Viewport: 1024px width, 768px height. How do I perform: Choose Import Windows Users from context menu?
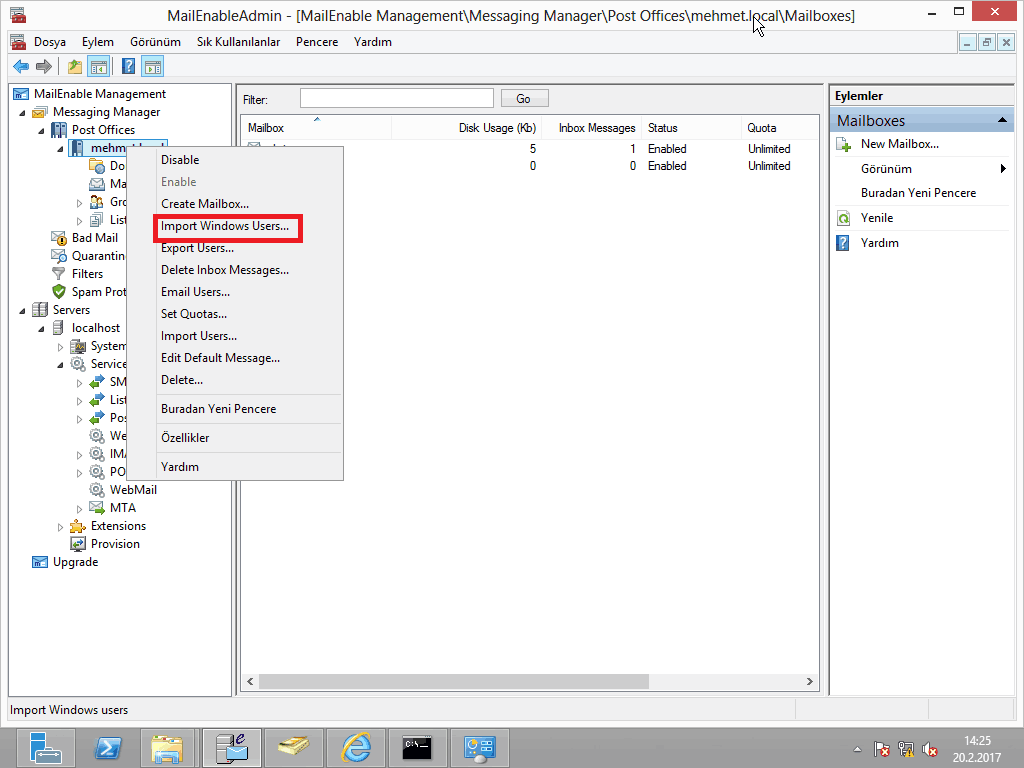pyautogui.click(x=225, y=226)
